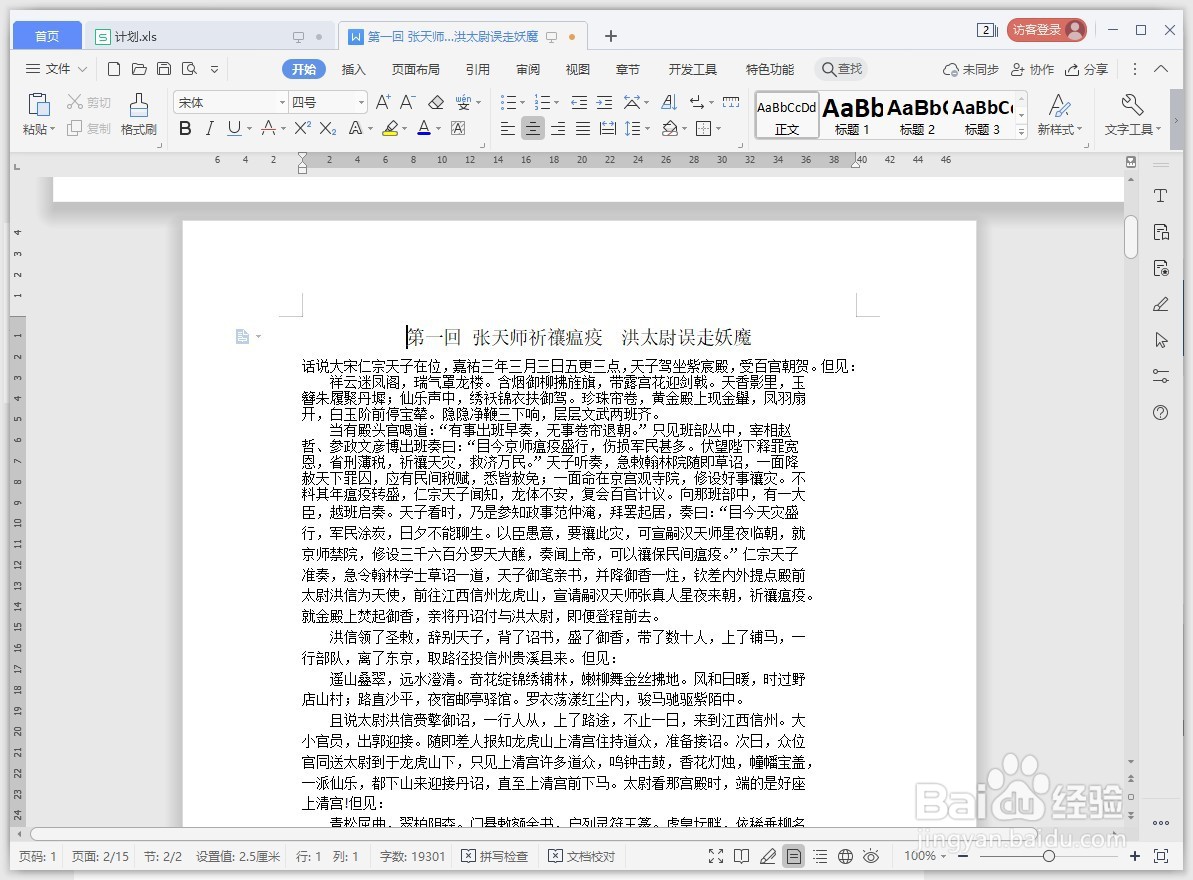This screenshot has width=1193, height=880.
Task: Adjust the zoom slider handle
Action: click(x=1048, y=856)
